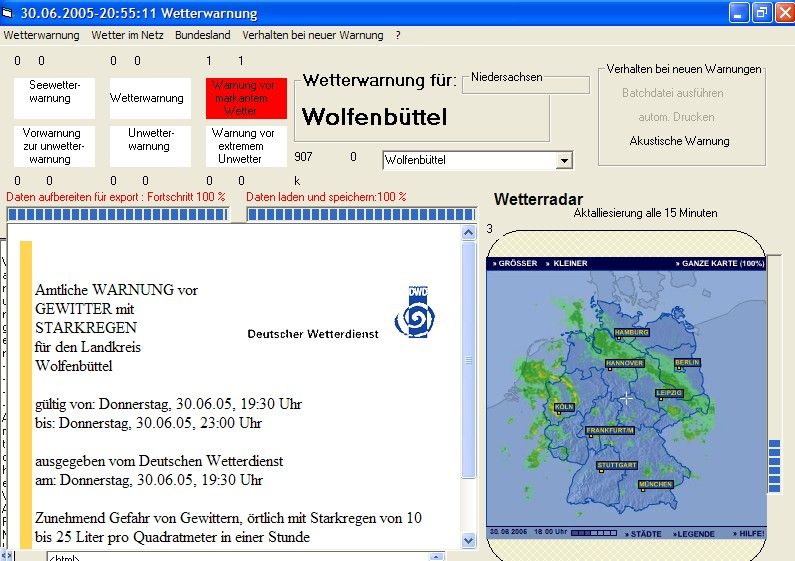Screen dimensions: 795x561
Task: Toggle the Akustische Warnung option
Action: click(x=679, y=141)
